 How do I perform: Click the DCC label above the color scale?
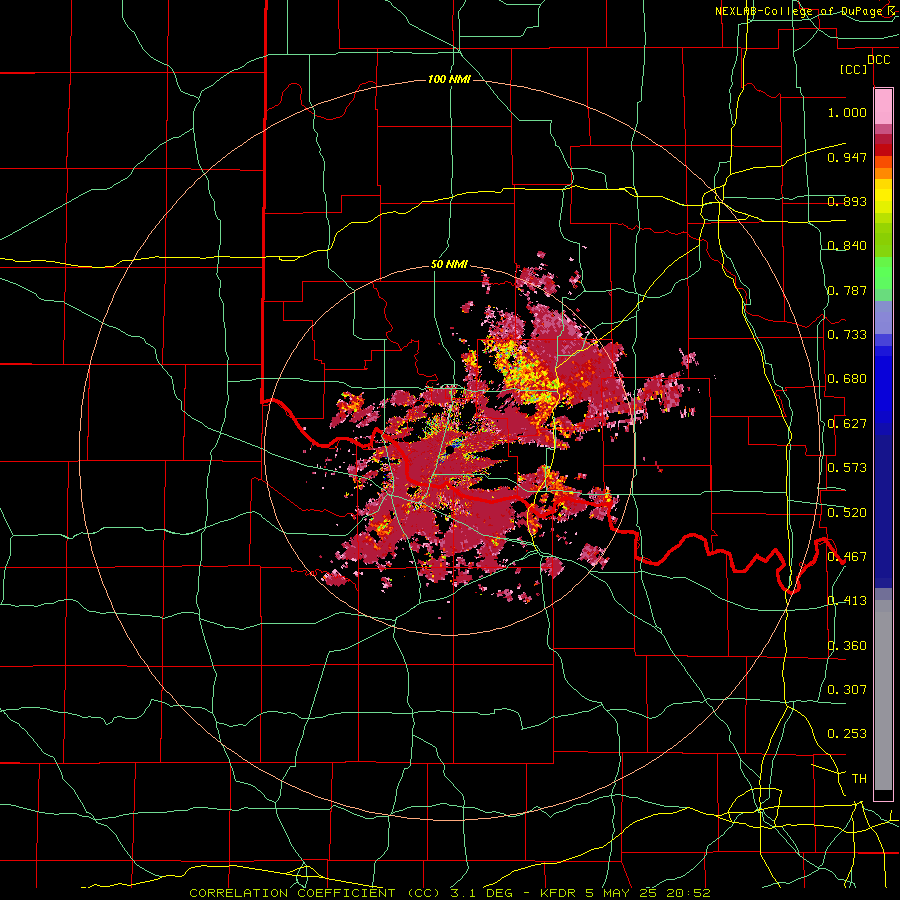coord(878,60)
